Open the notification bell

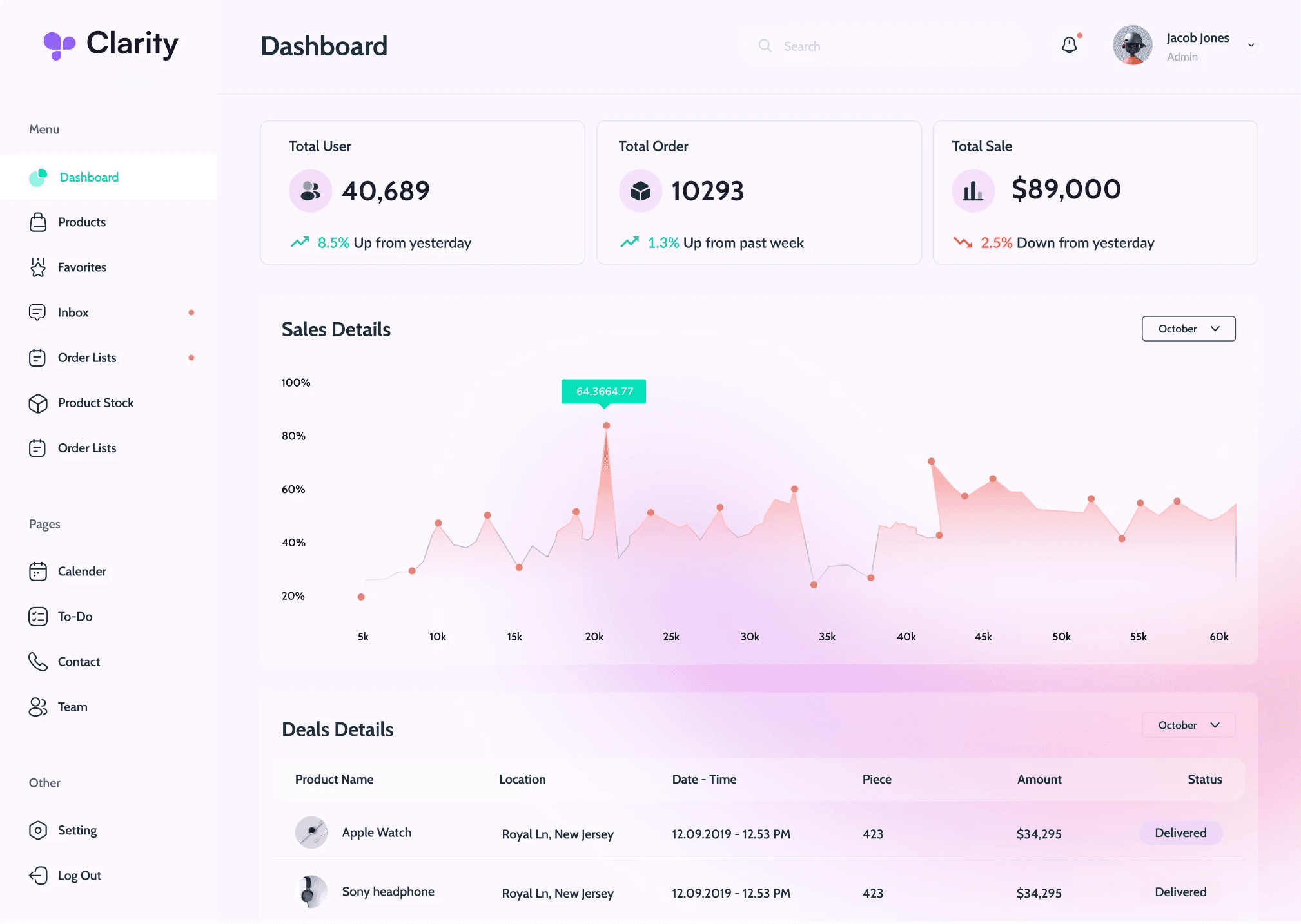[1070, 44]
